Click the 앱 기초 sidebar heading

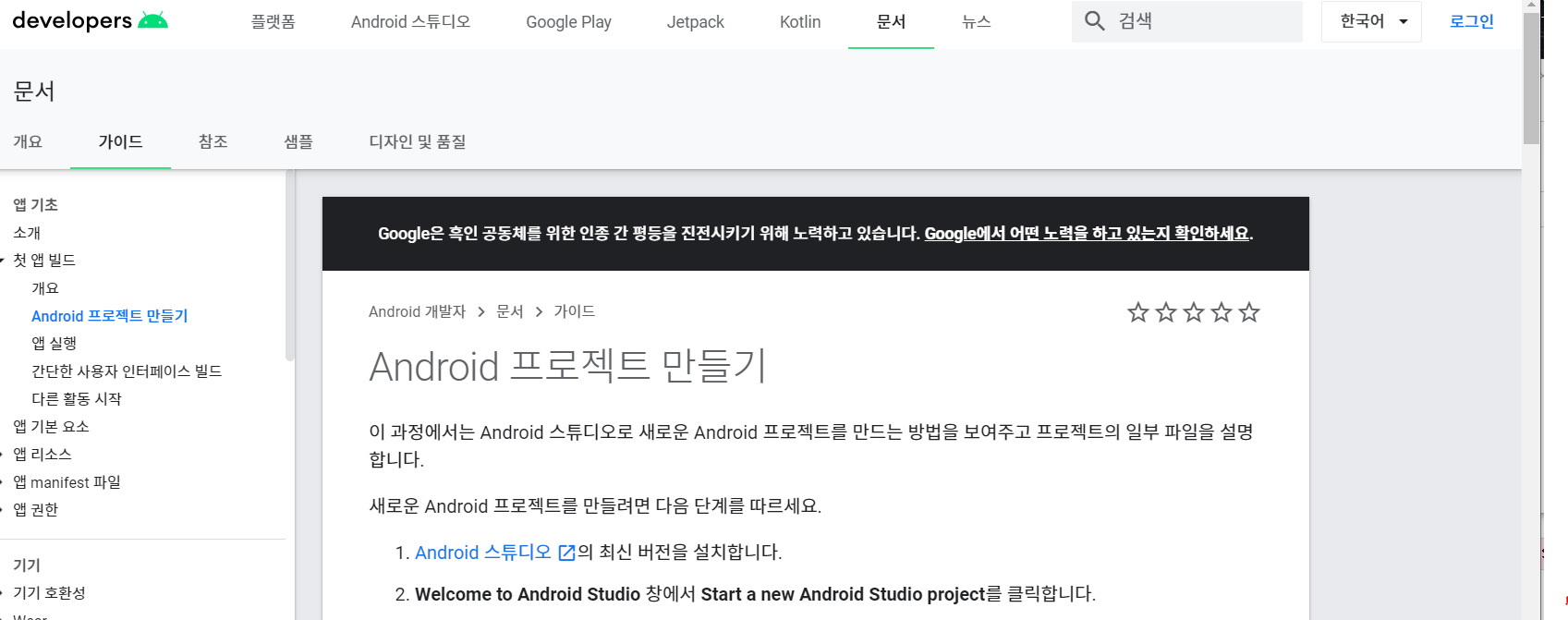click(35, 205)
